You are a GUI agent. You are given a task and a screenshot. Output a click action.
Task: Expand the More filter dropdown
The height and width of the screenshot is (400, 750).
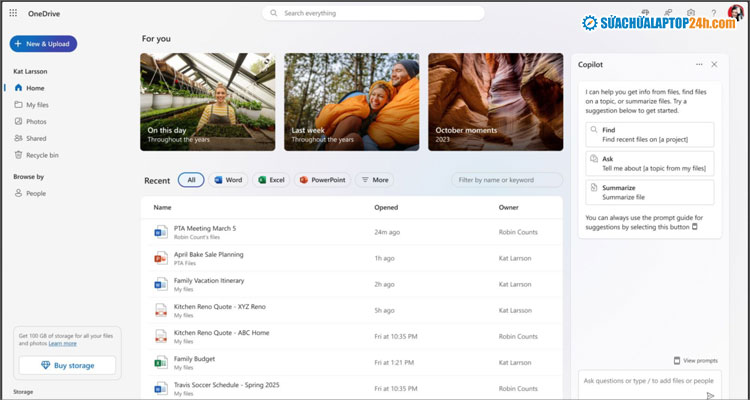[375, 180]
